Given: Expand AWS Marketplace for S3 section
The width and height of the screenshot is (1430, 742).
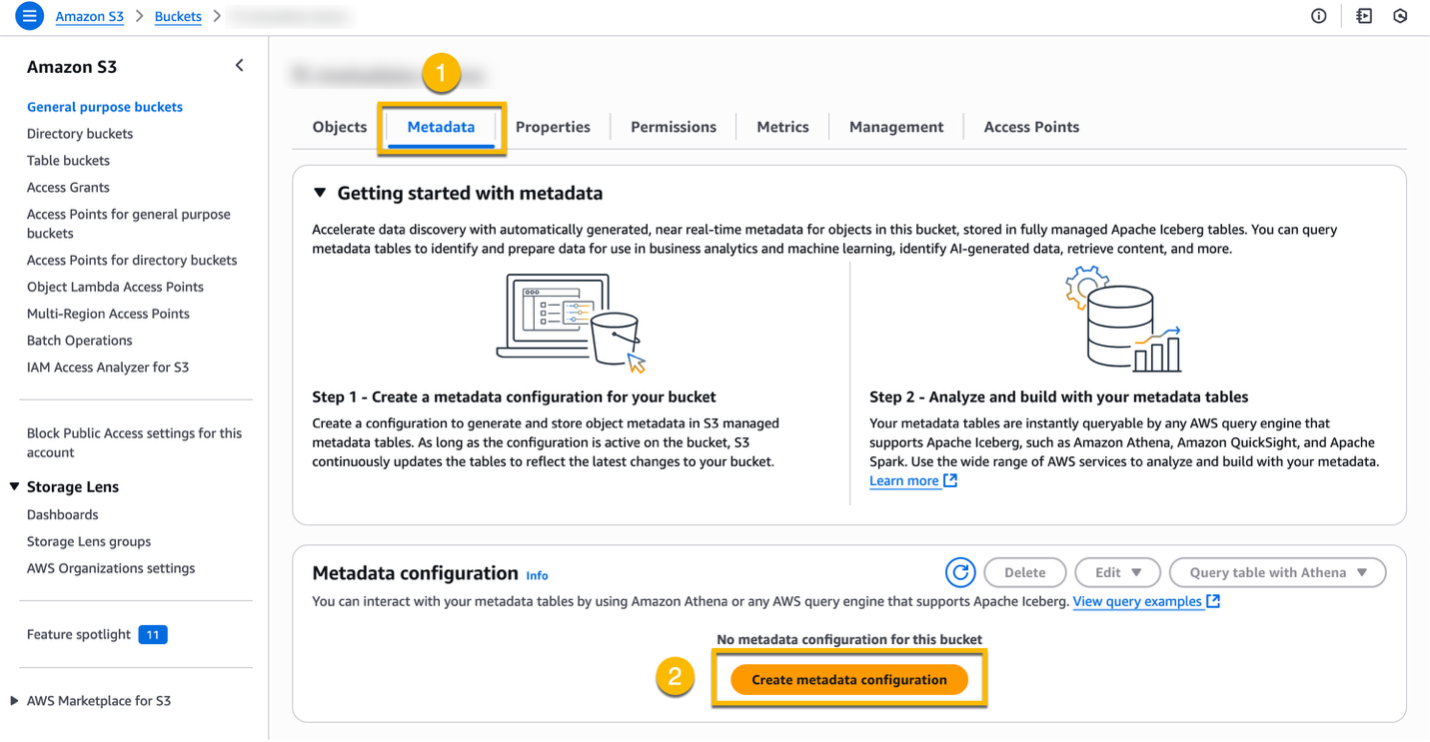Looking at the screenshot, I should point(14,701).
